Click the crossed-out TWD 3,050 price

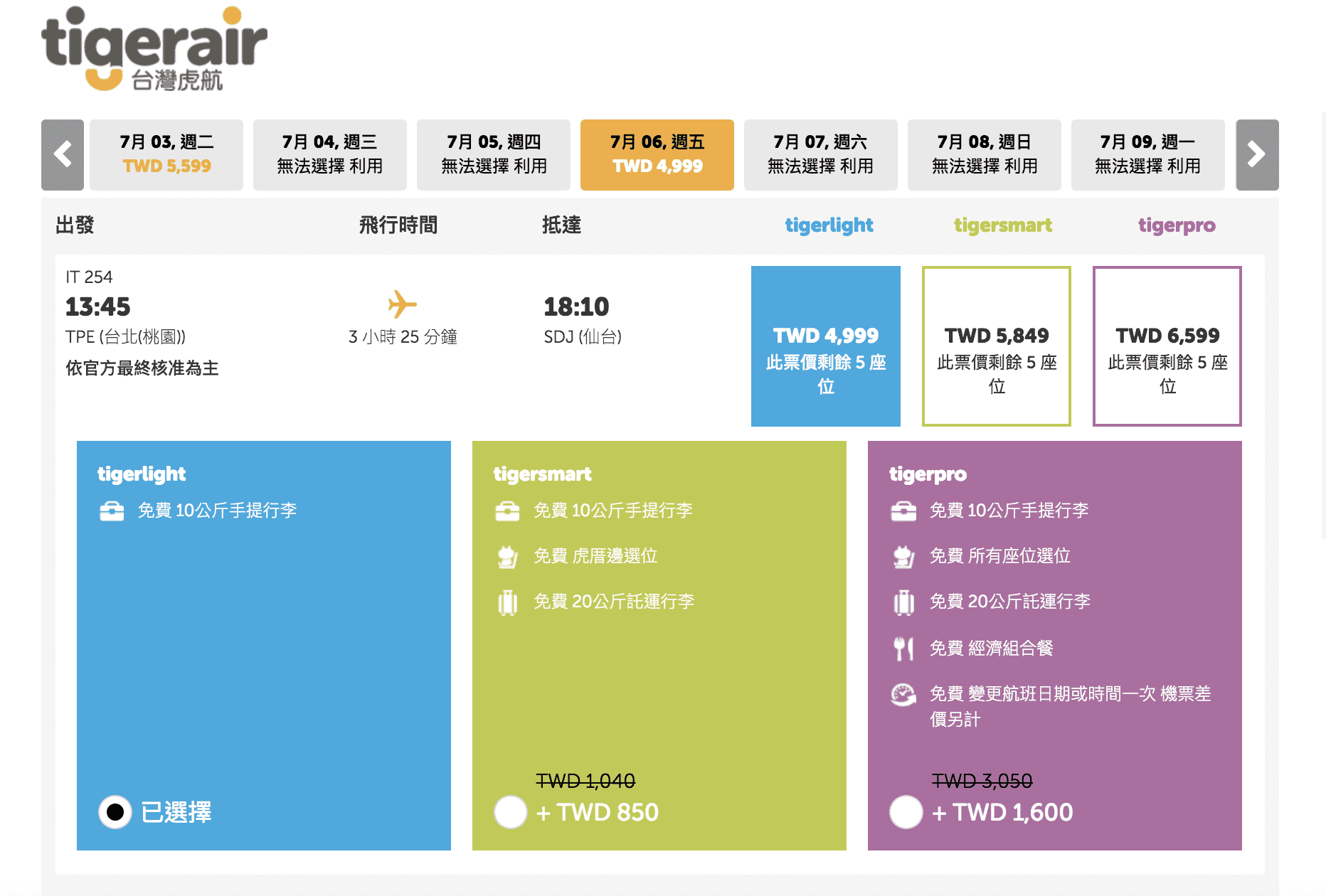pyautogui.click(x=982, y=781)
